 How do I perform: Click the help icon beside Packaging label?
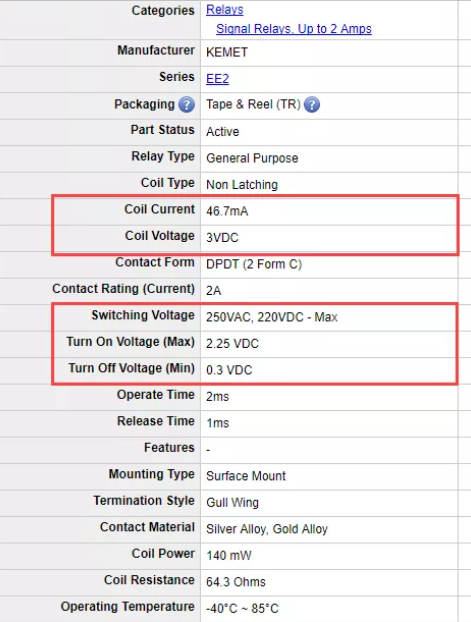[186, 105]
